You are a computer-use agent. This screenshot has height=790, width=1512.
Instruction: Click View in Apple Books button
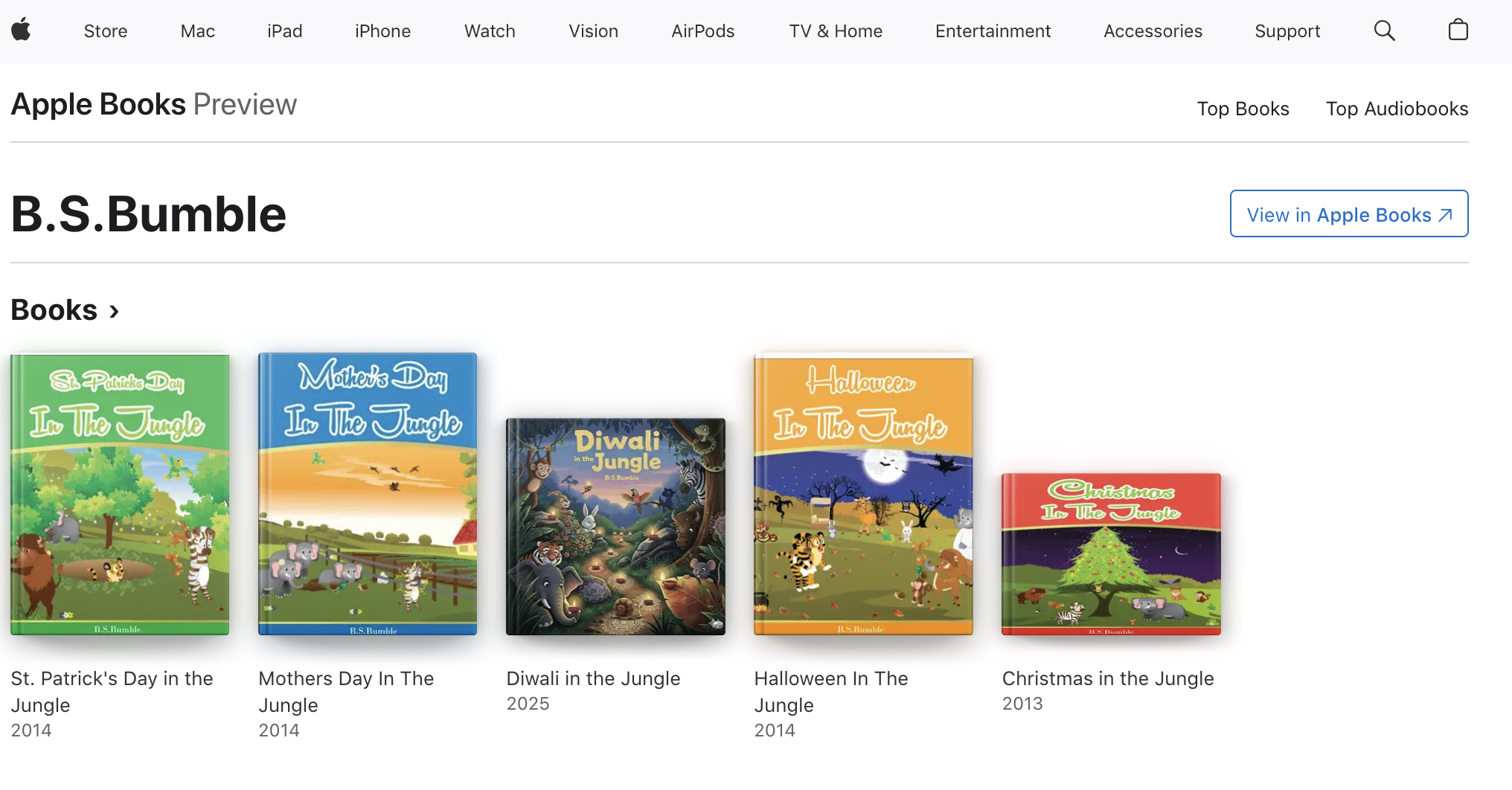pyautogui.click(x=1349, y=213)
